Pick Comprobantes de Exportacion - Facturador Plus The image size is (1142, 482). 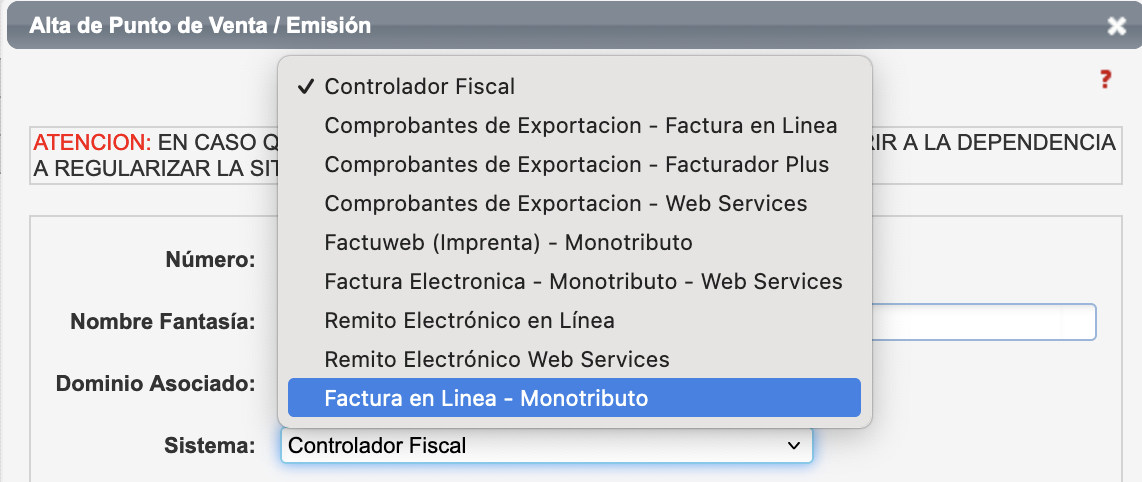coord(576,165)
